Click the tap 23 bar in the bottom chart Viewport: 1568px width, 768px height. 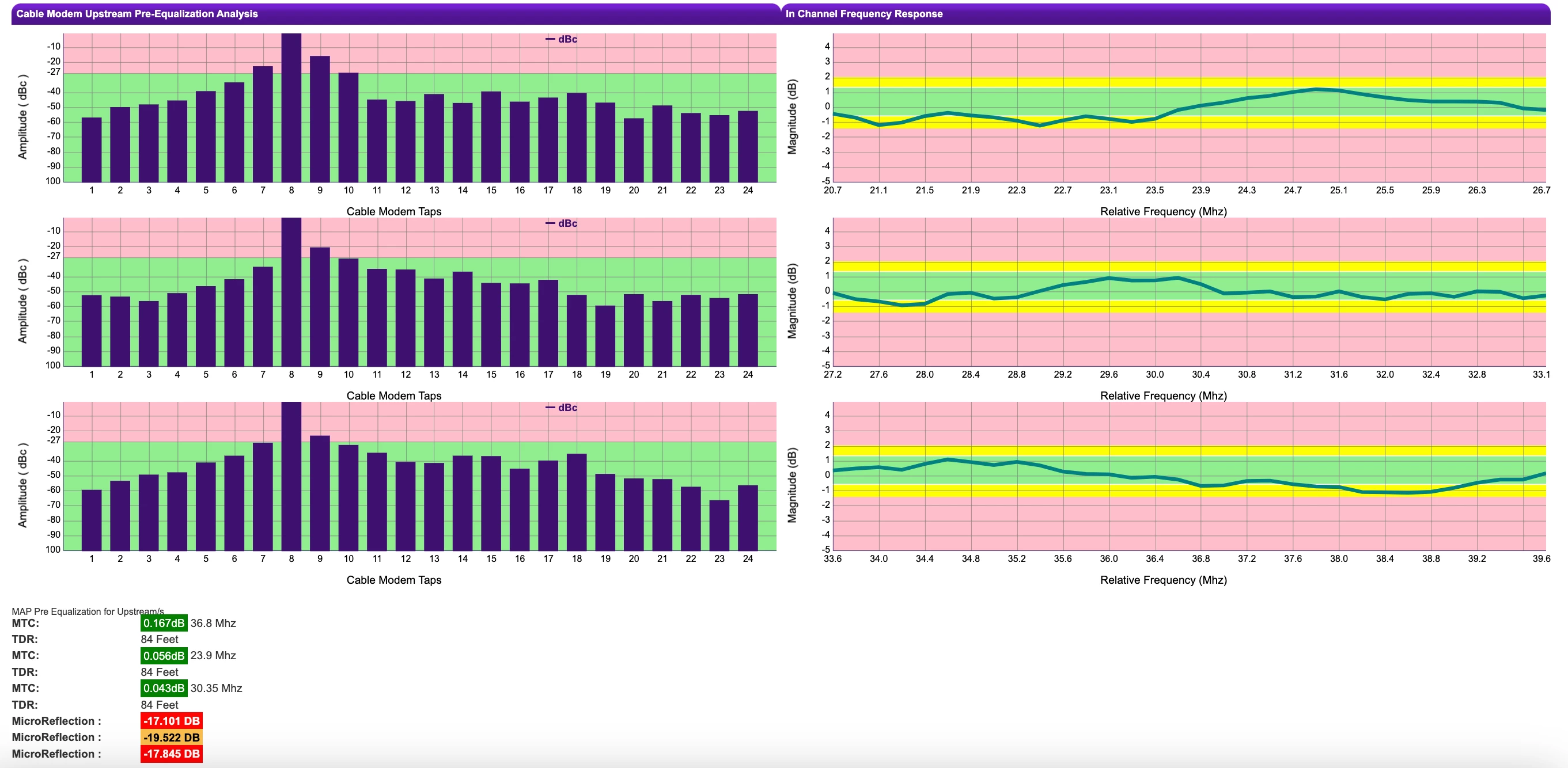[719, 526]
